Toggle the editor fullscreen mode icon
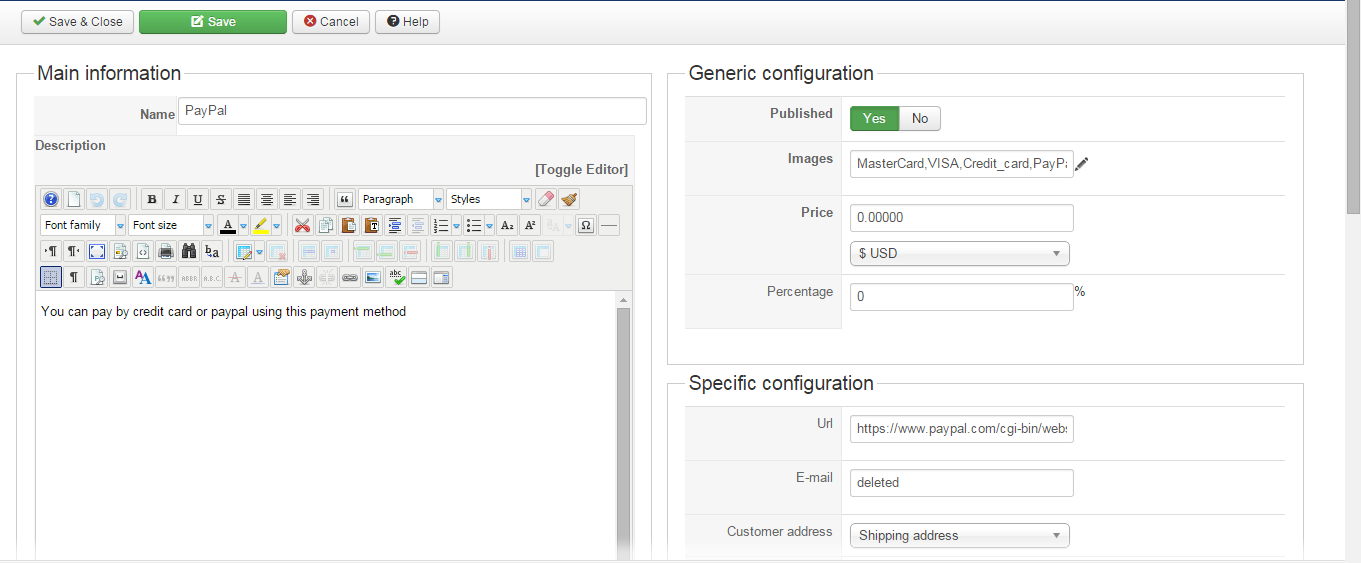Image resolution: width=1361 pixels, height=563 pixels. click(x=97, y=251)
